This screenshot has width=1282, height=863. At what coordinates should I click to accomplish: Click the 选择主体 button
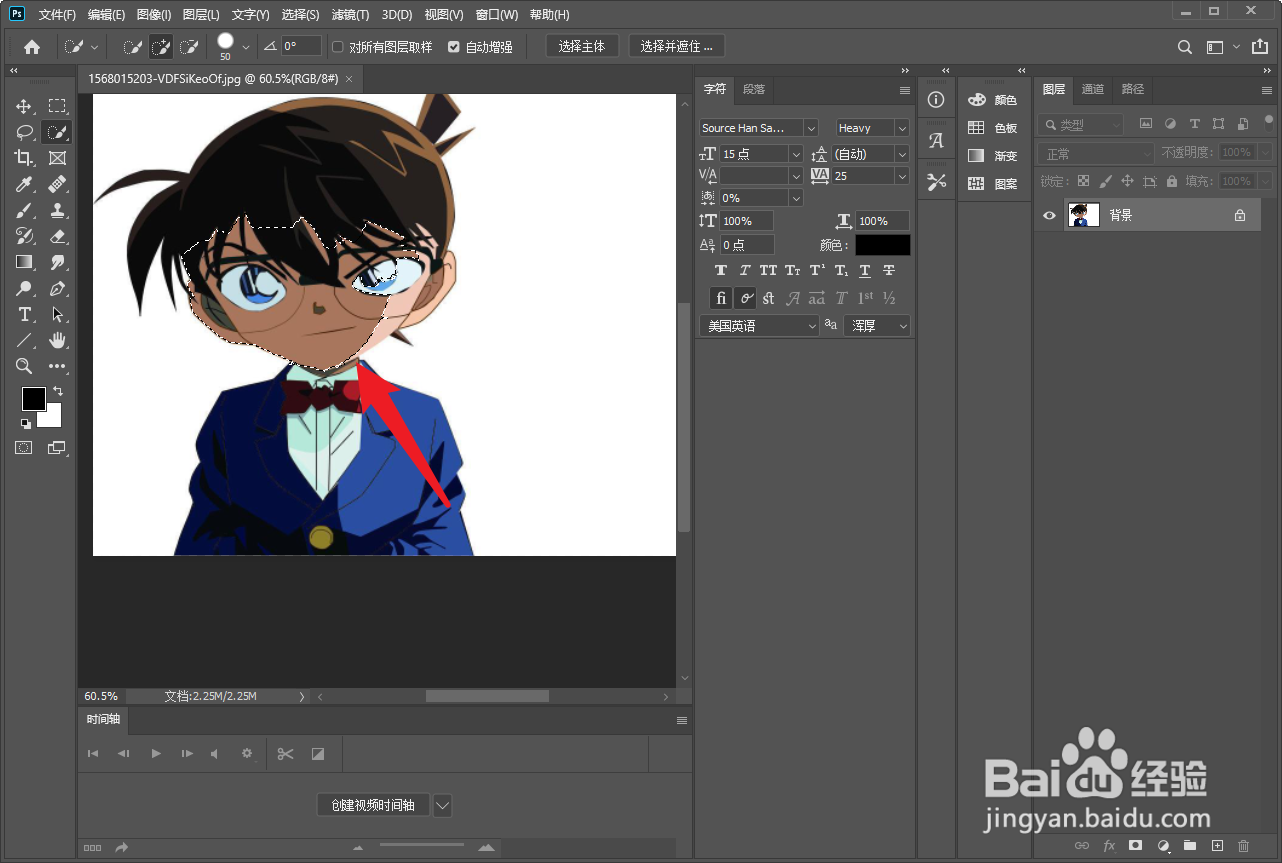(582, 46)
